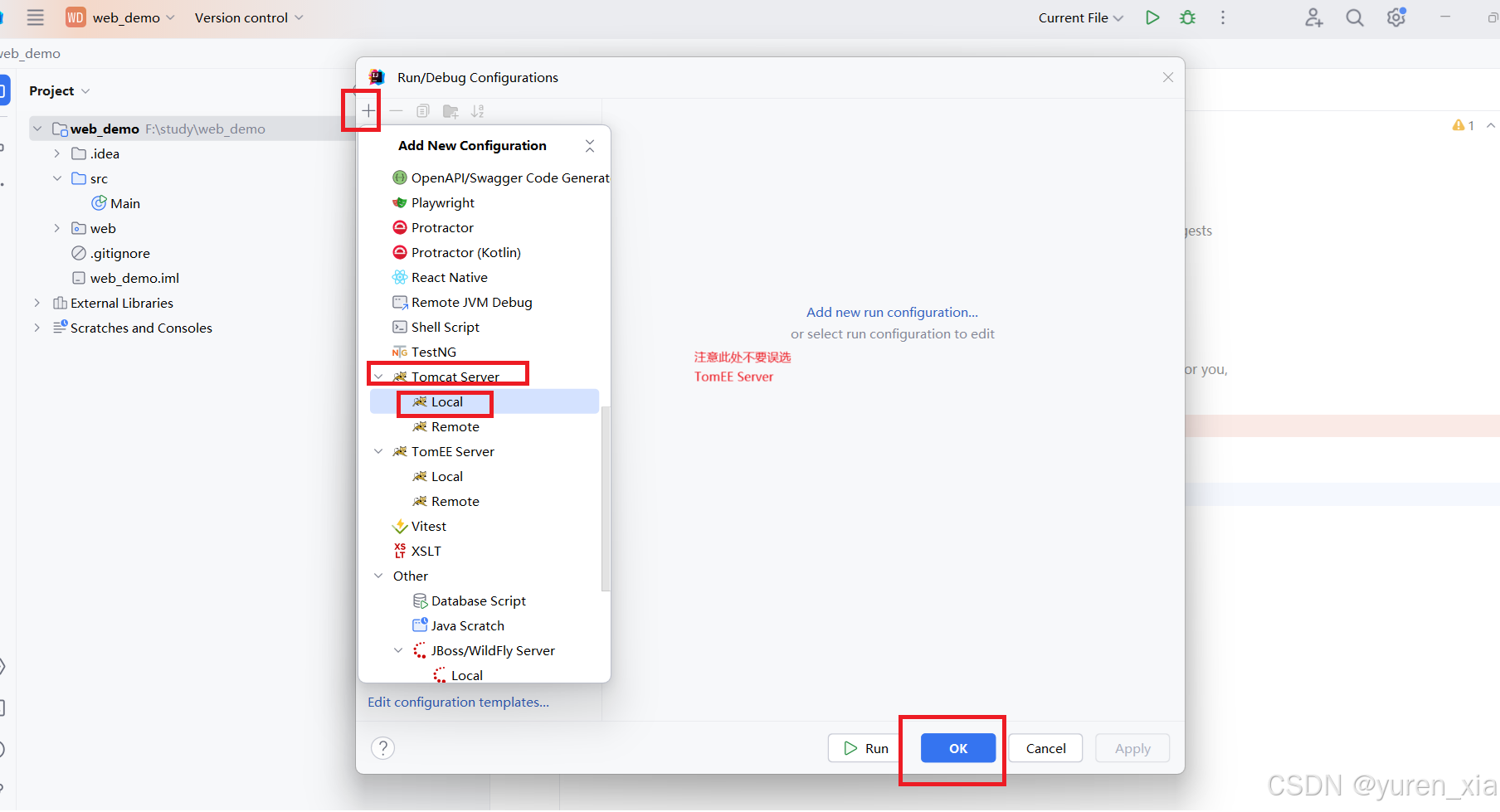
Task: Expand Scratches and Consoles node
Action: click(37, 328)
